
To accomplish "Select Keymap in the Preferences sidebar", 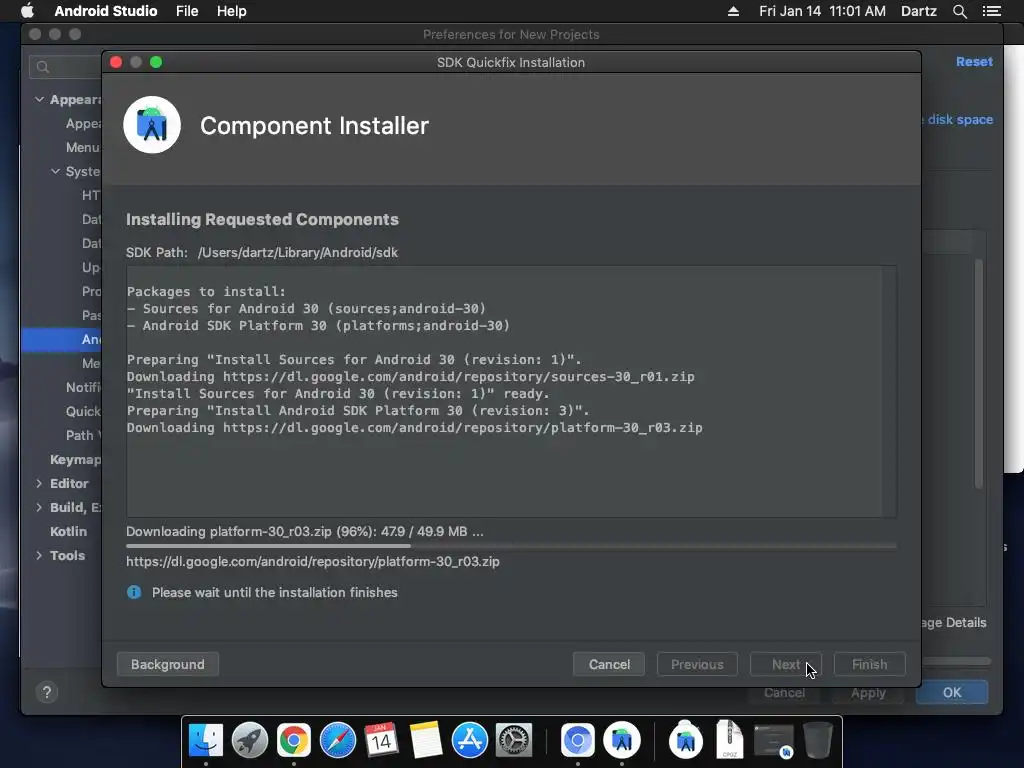I will click(75, 459).
